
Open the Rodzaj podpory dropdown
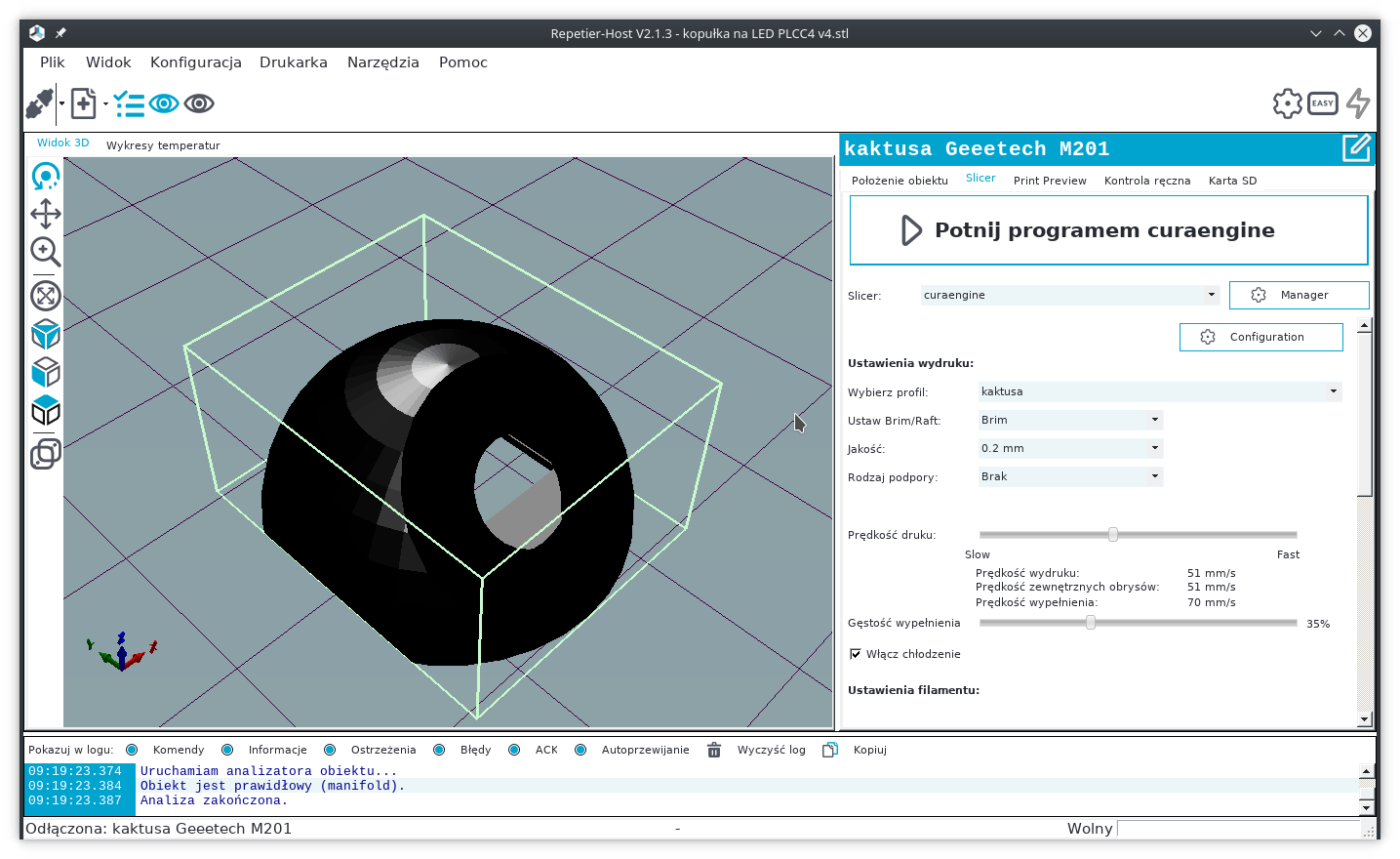1071,476
